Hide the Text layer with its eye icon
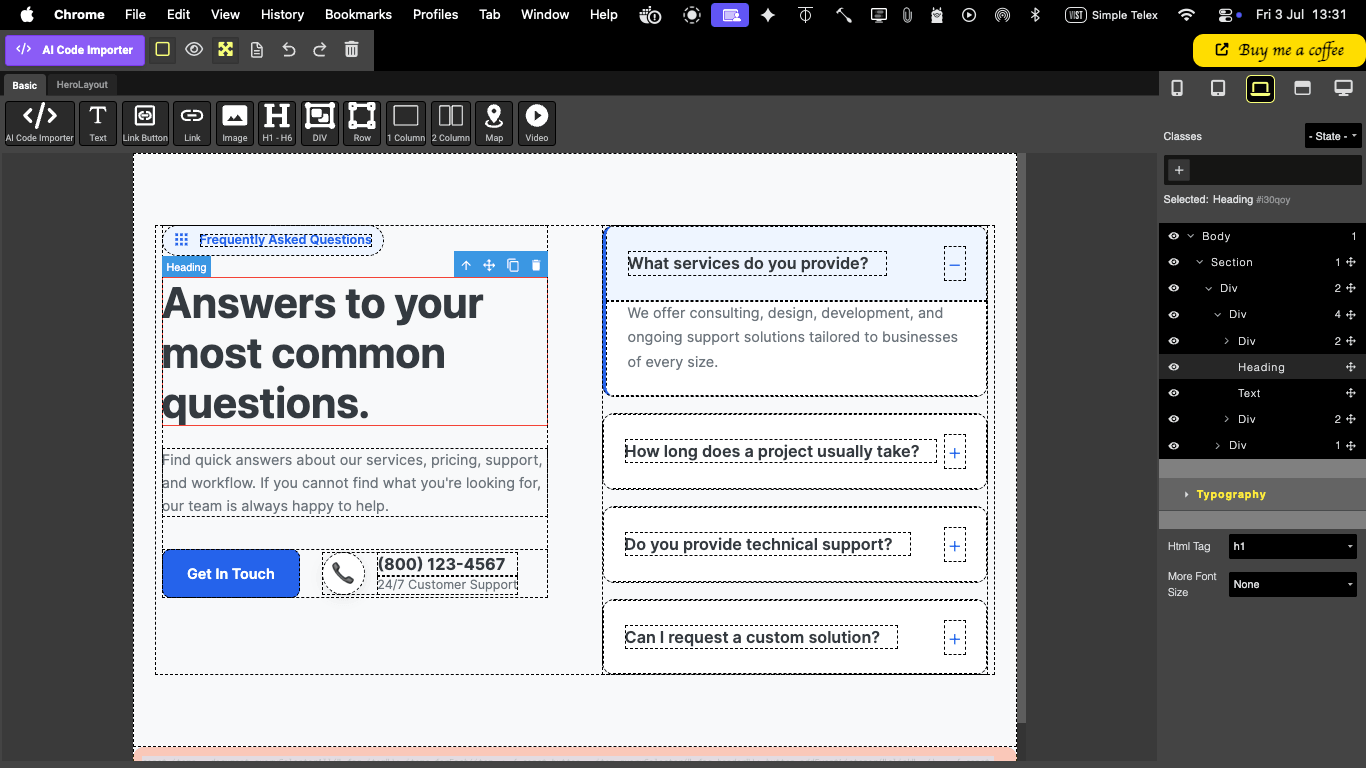 point(1174,393)
